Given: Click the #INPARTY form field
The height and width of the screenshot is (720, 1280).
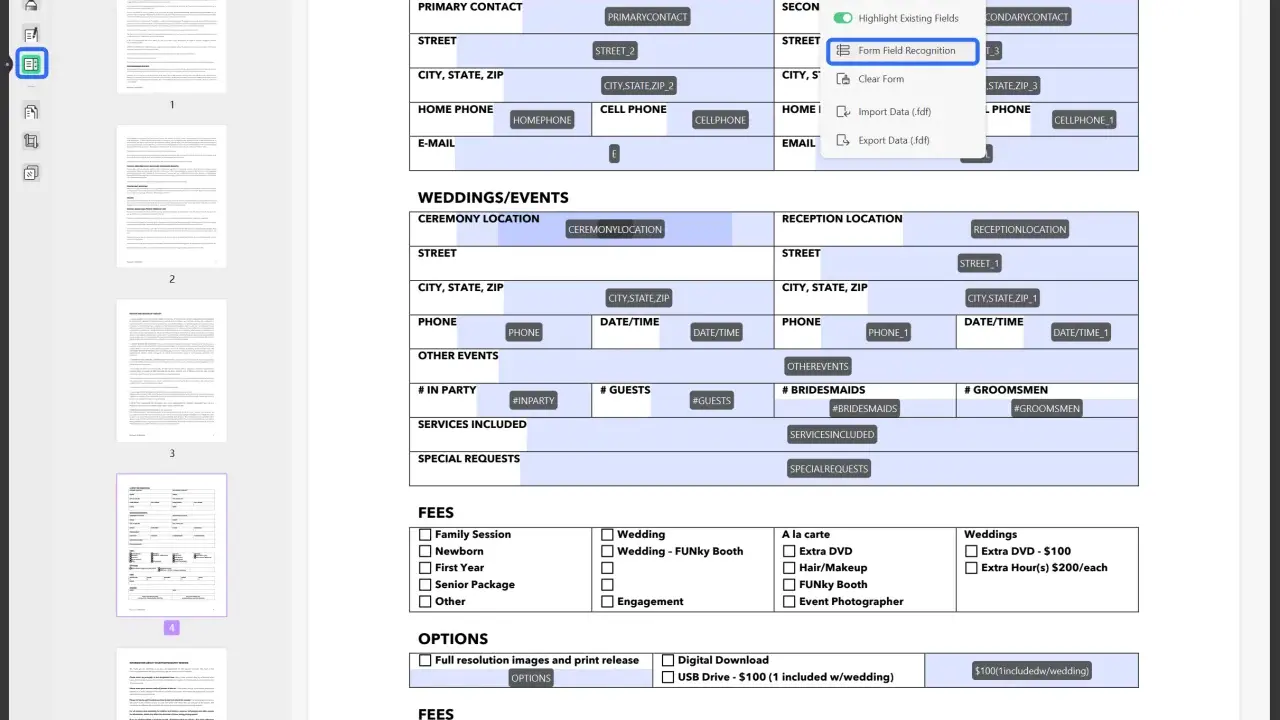Looking at the screenshot, I should [x=533, y=400].
